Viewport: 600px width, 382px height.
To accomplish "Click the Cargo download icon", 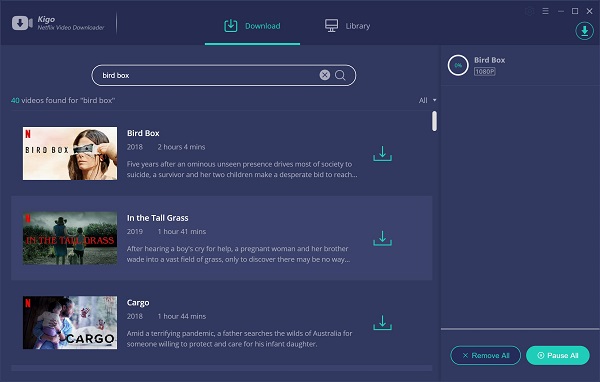I will point(382,323).
